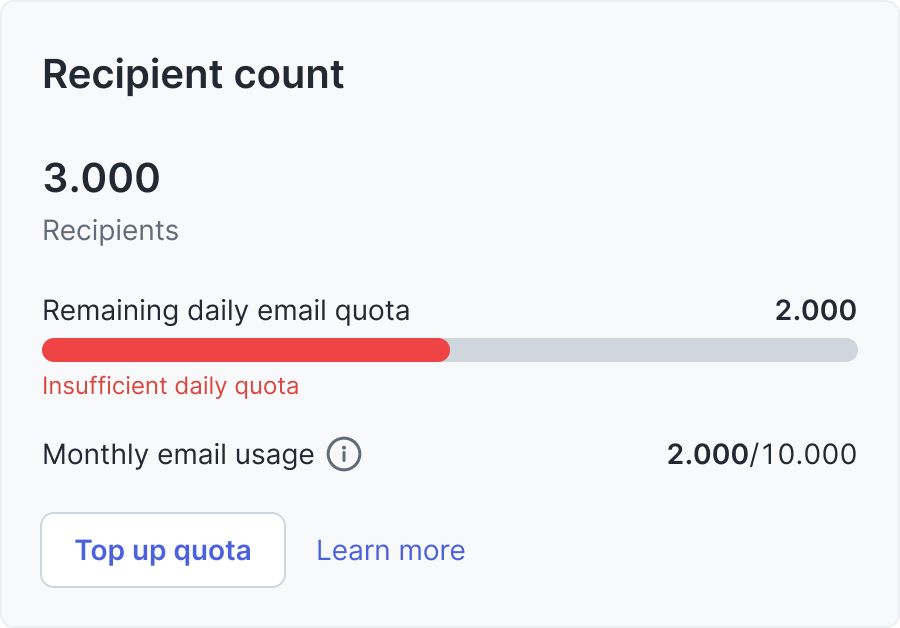Click the 3.000 recipients number

pyautogui.click(x=101, y=178)
